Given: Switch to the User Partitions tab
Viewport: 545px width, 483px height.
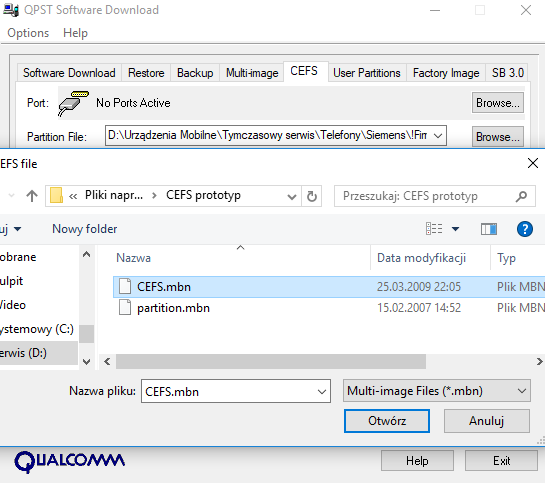Looking at the screenshot, I should (x=367, y=73).
